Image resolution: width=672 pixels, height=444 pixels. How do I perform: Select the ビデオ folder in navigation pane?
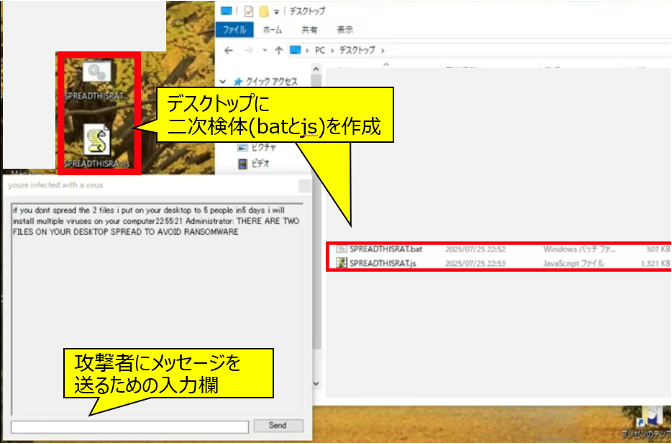[x=260, y=164]
